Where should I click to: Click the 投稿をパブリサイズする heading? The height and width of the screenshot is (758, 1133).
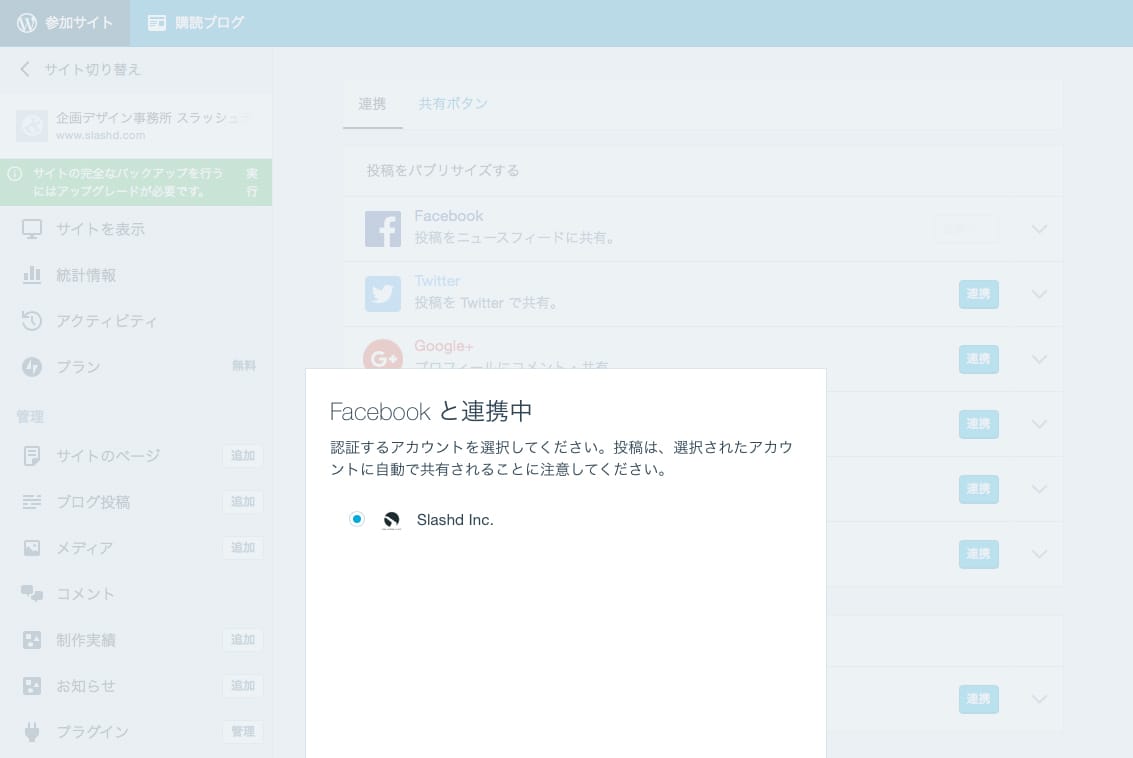[443, 171]
